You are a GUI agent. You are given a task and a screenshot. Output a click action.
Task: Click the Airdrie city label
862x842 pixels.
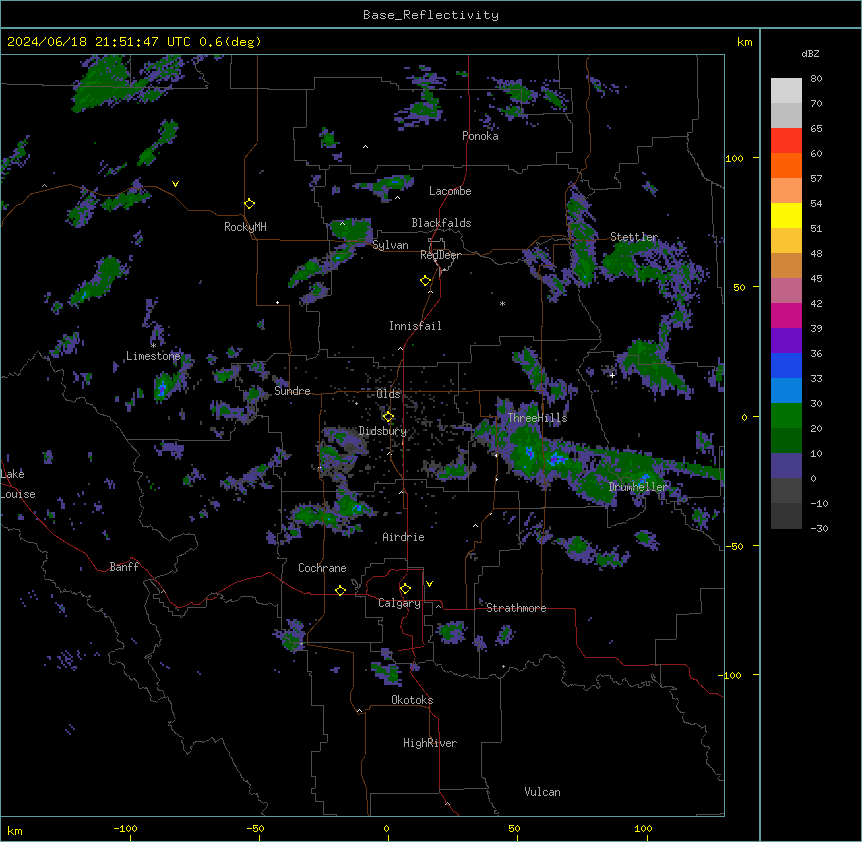coord(404,537)
